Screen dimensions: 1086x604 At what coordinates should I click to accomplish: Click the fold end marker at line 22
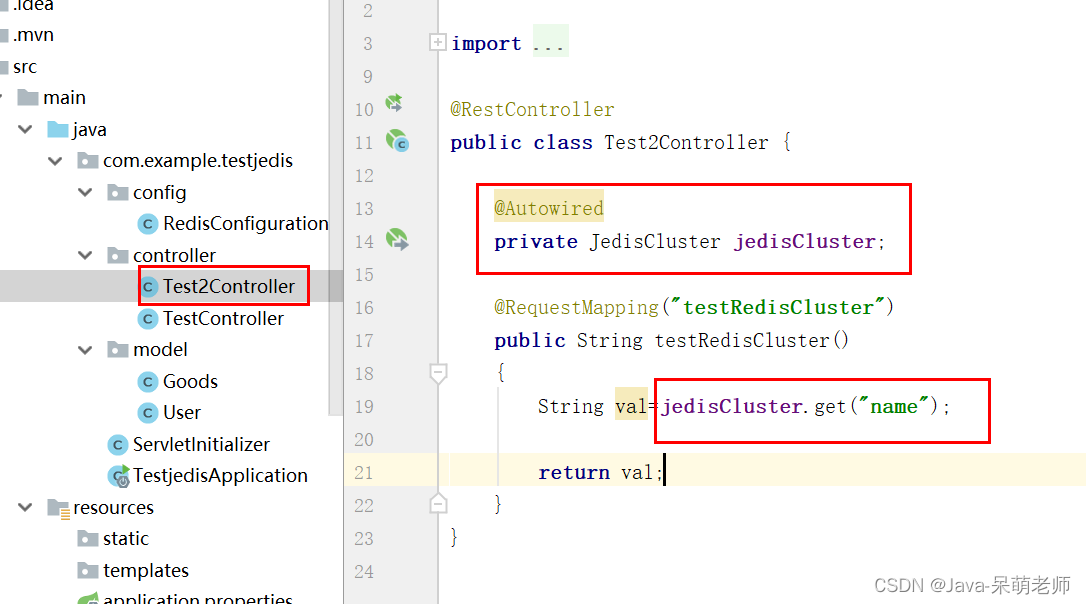(x=438, y=504)
